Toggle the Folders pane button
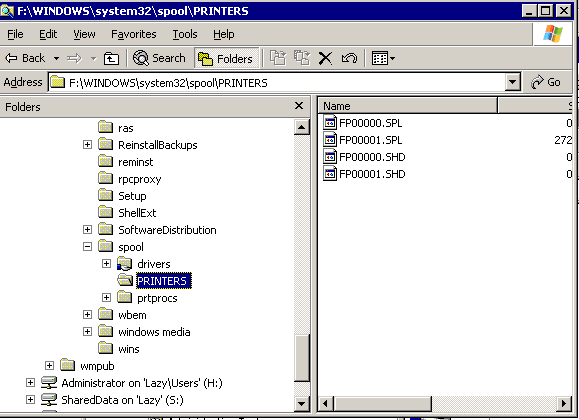579x420 pixels. pyautogui.click(x=226, y=58)
